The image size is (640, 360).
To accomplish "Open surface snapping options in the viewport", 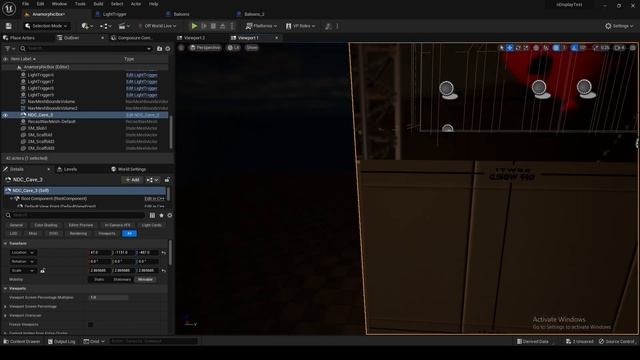I will click(x=546, y=48).
